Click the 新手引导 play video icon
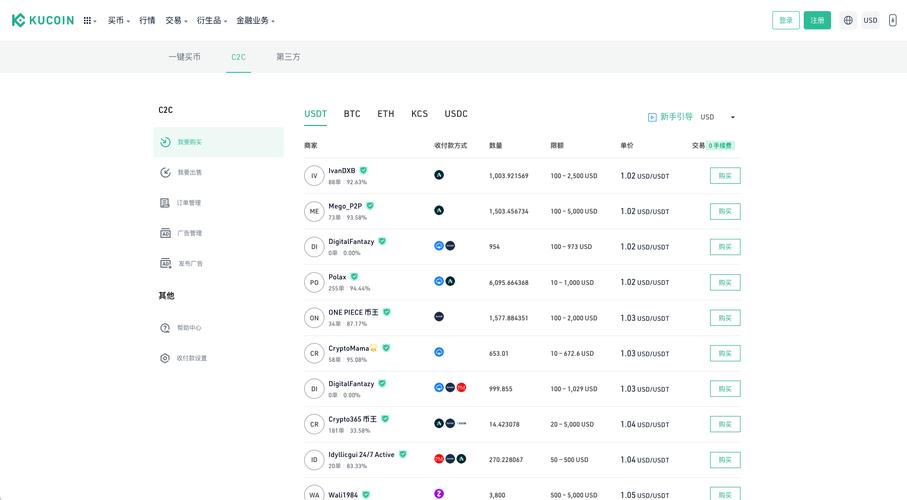907x500 pixels. tap(652, 117)
